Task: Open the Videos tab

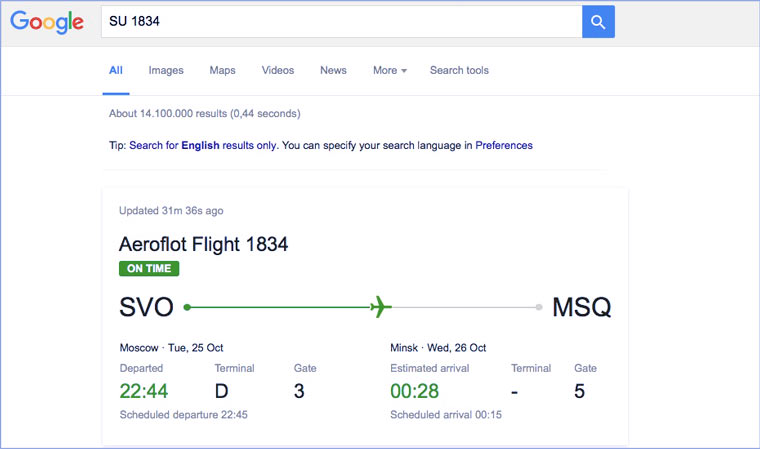Action: (x=278, y=70)
